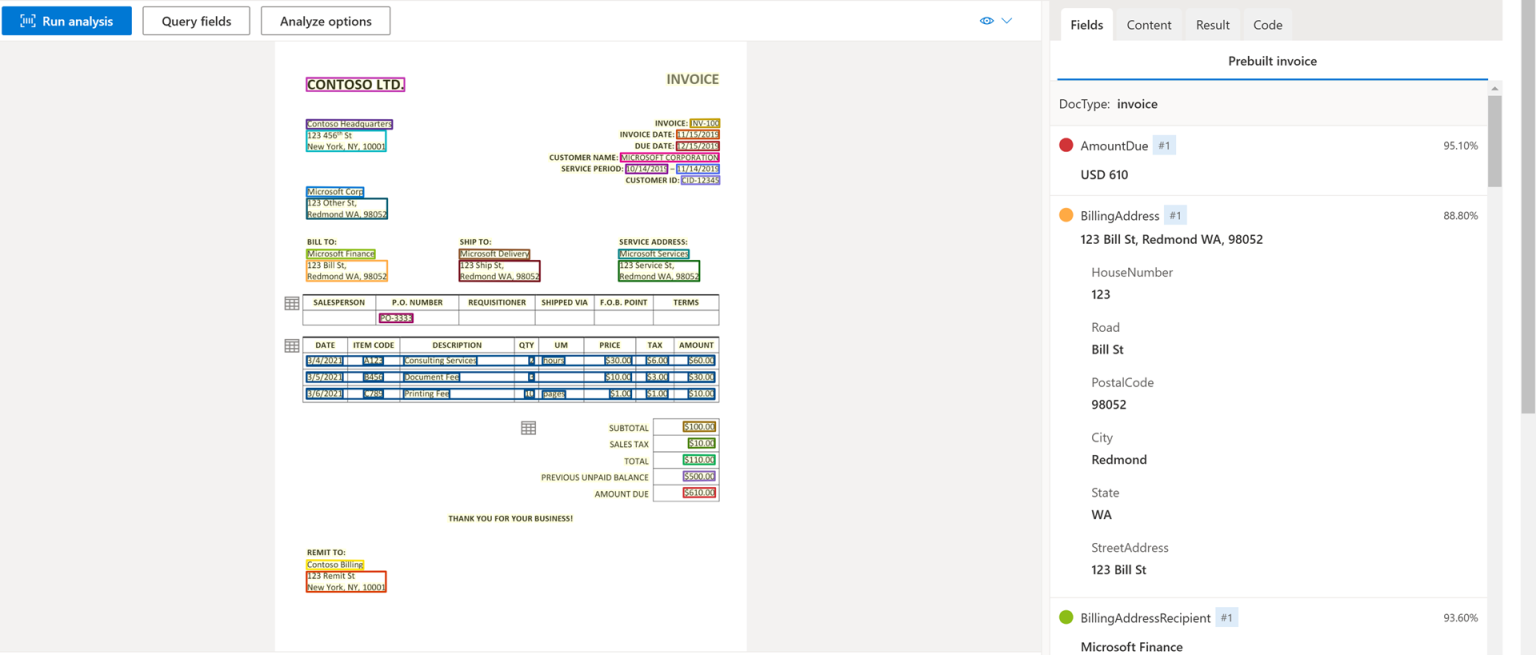Open the Result tab
The width and height of the screenshot is (1536, 655).
pyautogui.click(x=1212, y=24)
